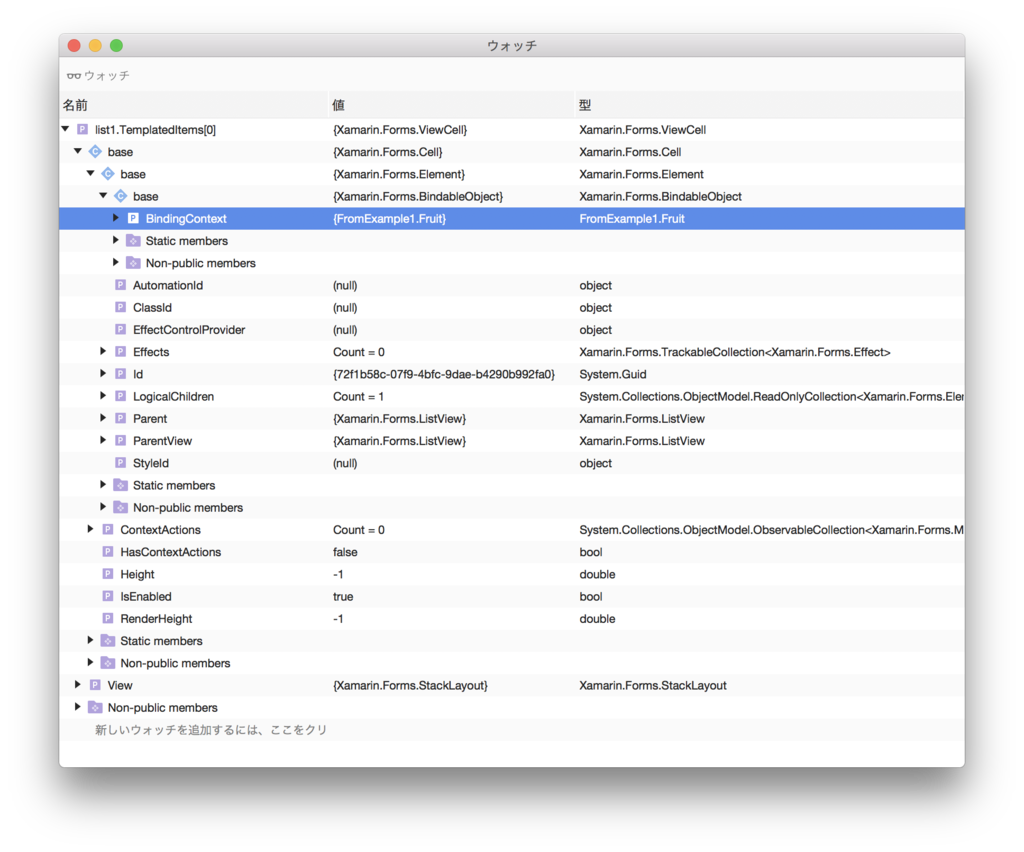The image size is (1024, 852).
Task: Sort by the 名前 column header
Action: coord(193,104)
